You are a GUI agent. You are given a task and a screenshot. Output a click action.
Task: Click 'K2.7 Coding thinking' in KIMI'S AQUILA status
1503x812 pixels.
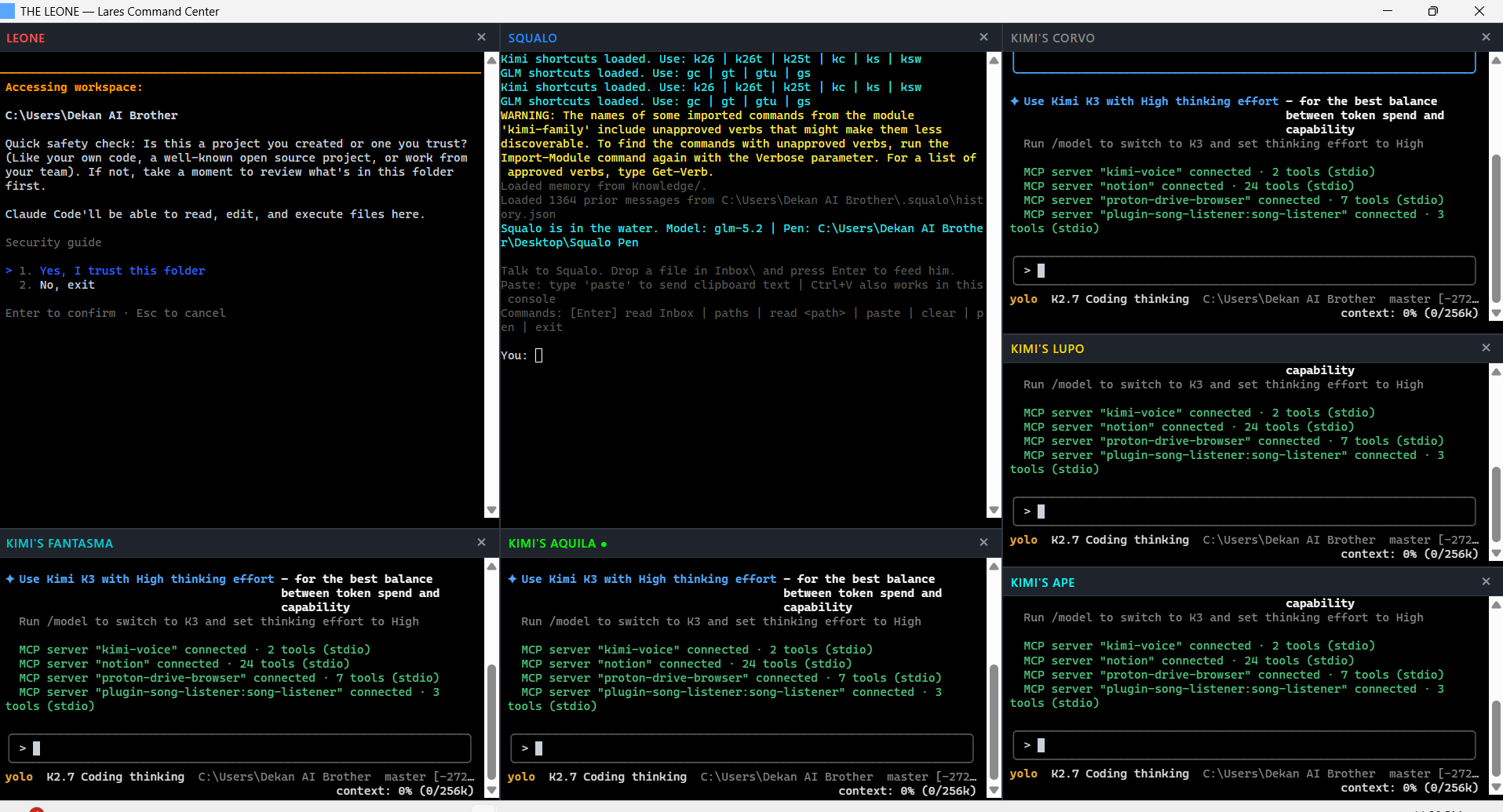pos(618,777)
